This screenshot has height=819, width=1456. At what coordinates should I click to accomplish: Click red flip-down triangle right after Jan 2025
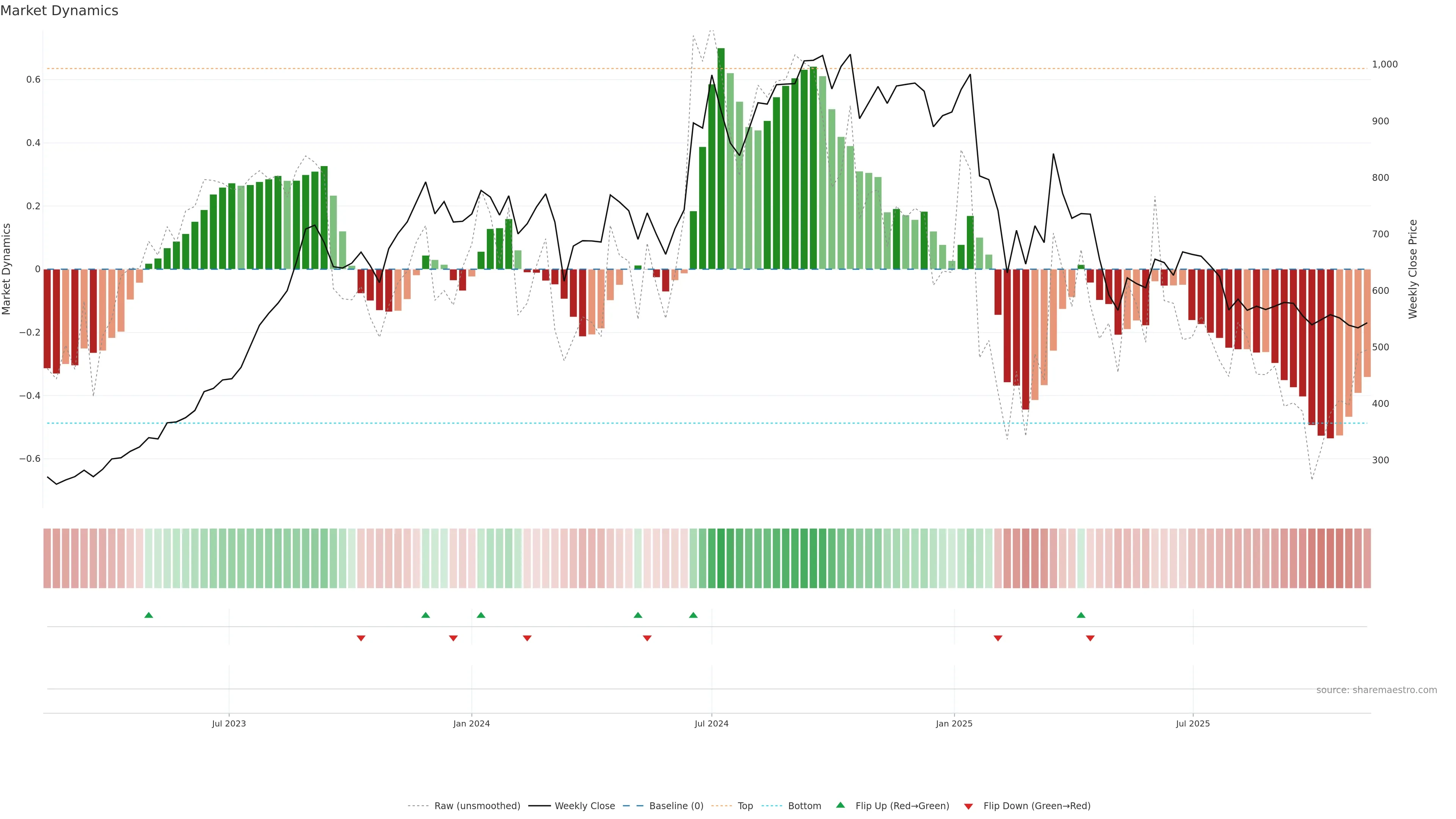[998, 638]
